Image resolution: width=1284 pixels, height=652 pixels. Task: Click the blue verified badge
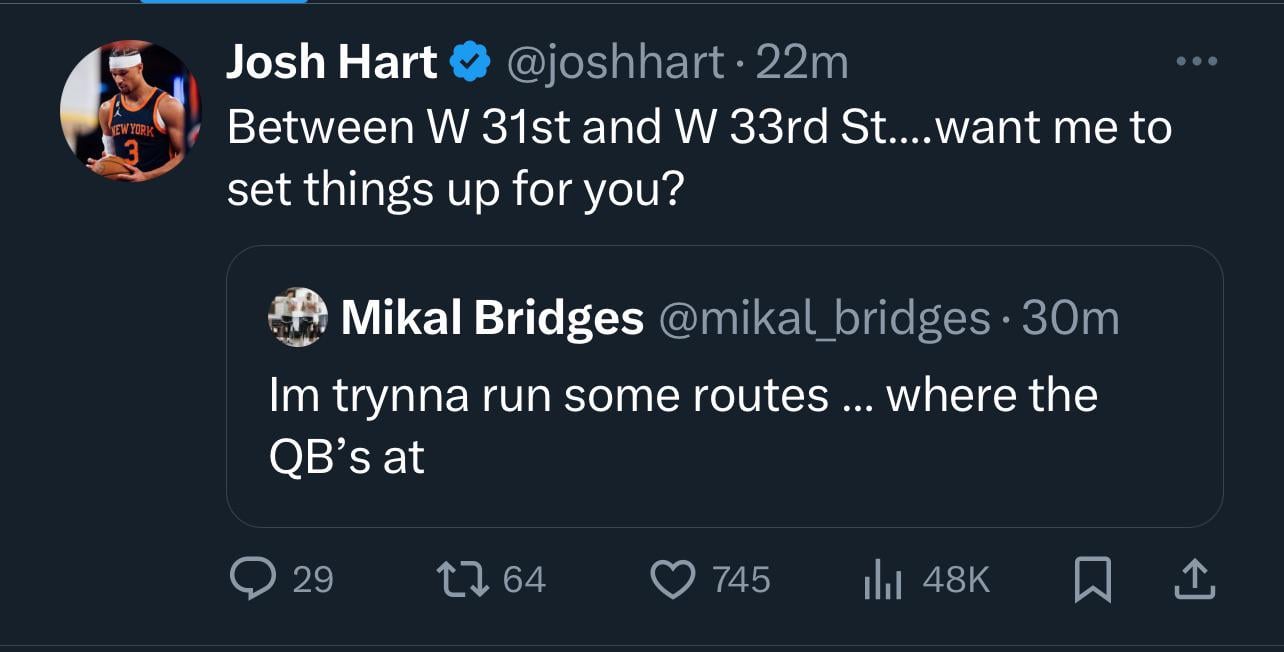click(x=469, y=64)
